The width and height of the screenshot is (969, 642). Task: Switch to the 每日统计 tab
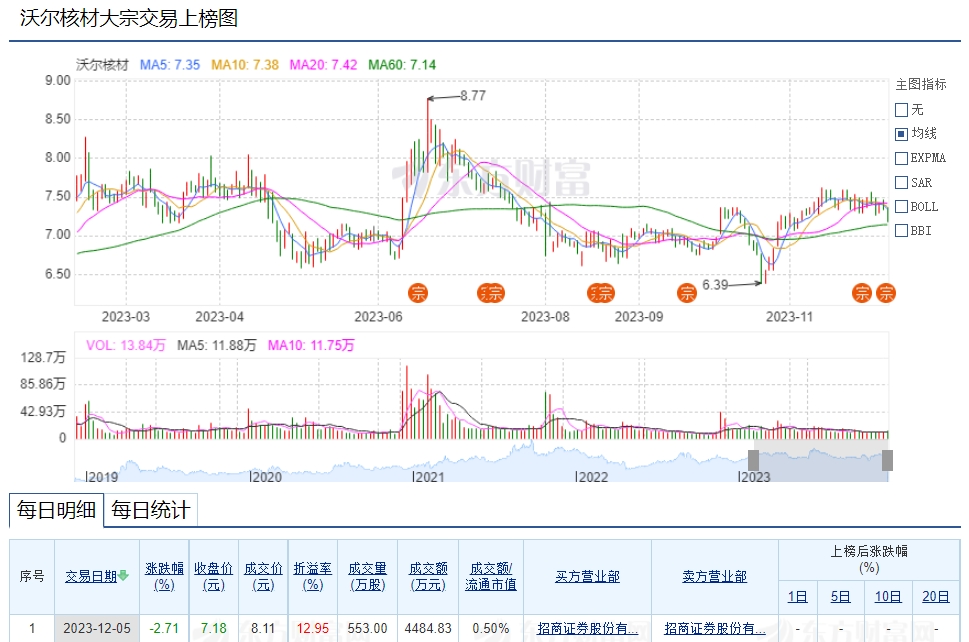150,510
